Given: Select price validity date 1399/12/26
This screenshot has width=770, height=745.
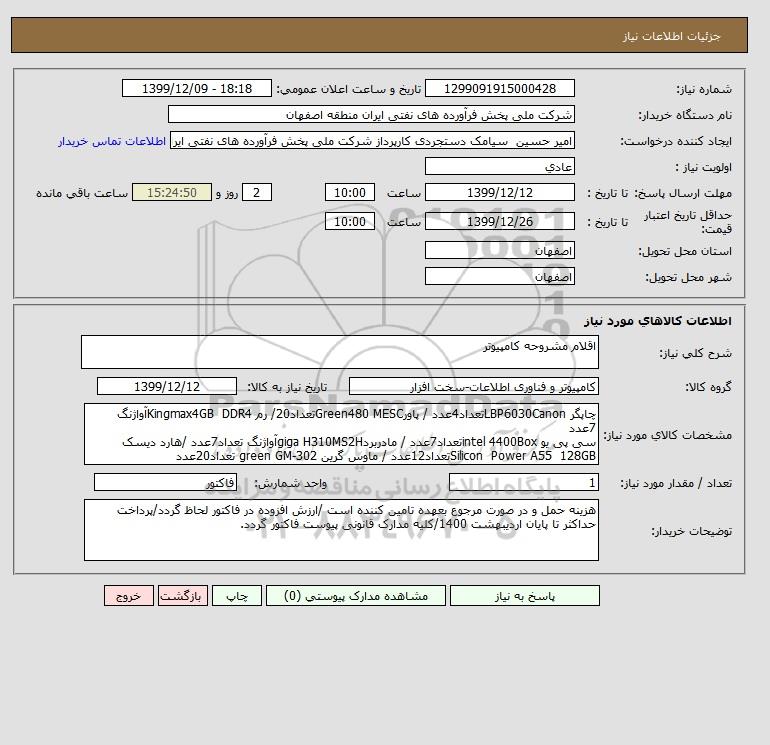Looking at the screenshot, I should (499, 221).
